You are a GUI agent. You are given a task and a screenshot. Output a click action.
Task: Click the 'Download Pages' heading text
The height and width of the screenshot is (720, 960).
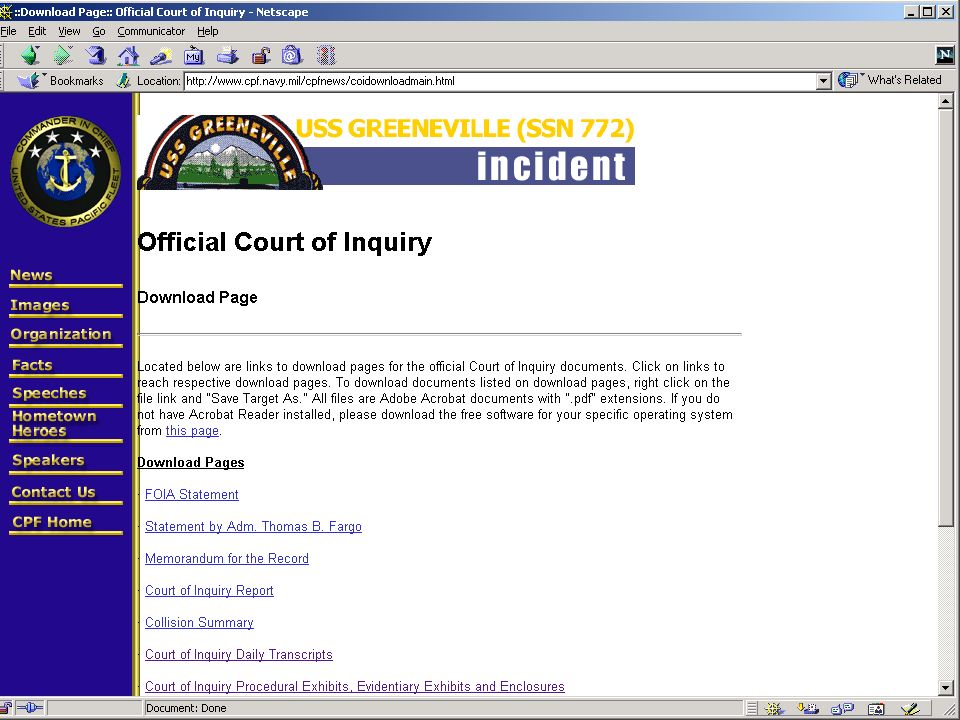[x=191, y=463]
